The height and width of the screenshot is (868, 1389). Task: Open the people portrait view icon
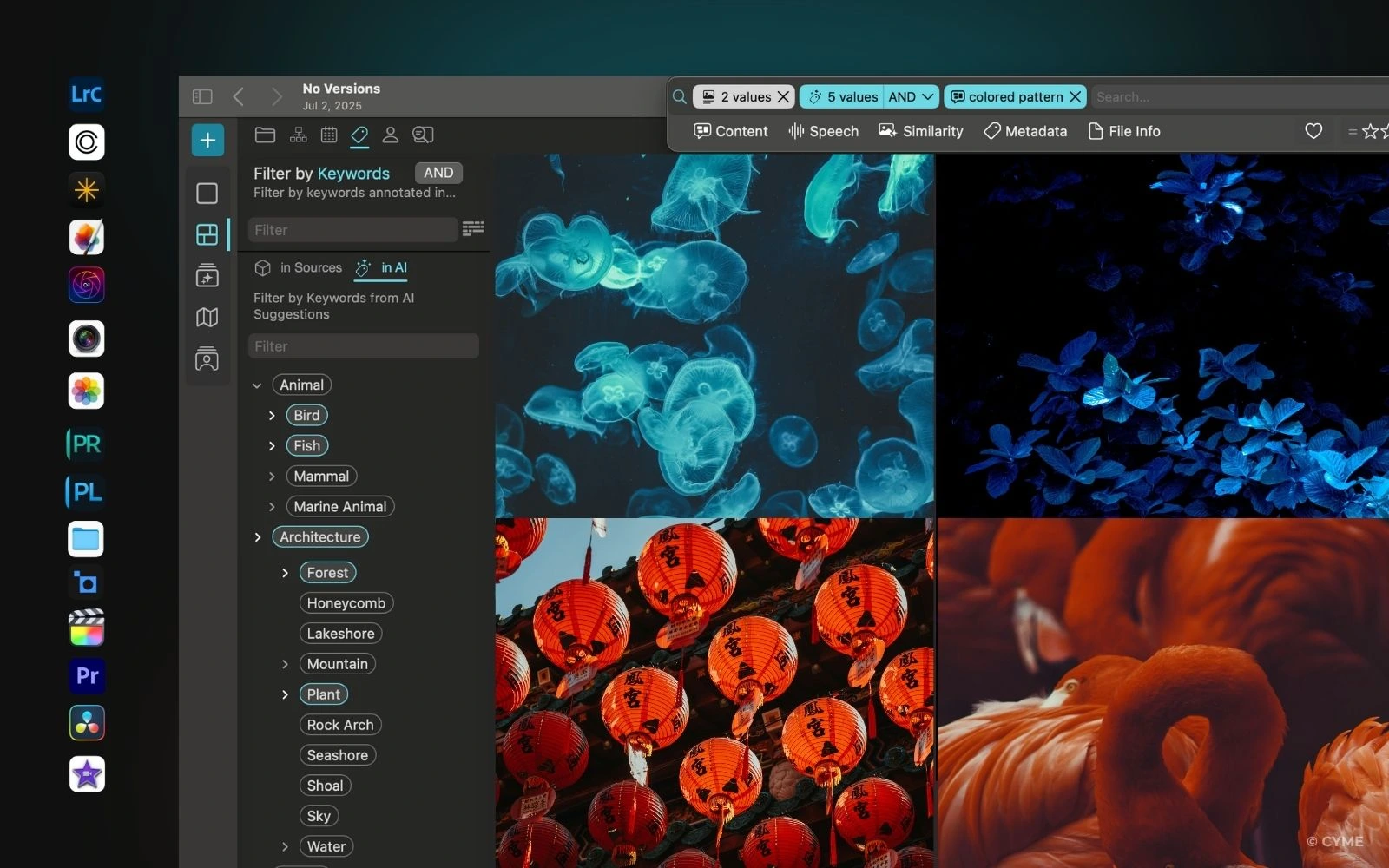pyautogui.click(x=207, y=358)
